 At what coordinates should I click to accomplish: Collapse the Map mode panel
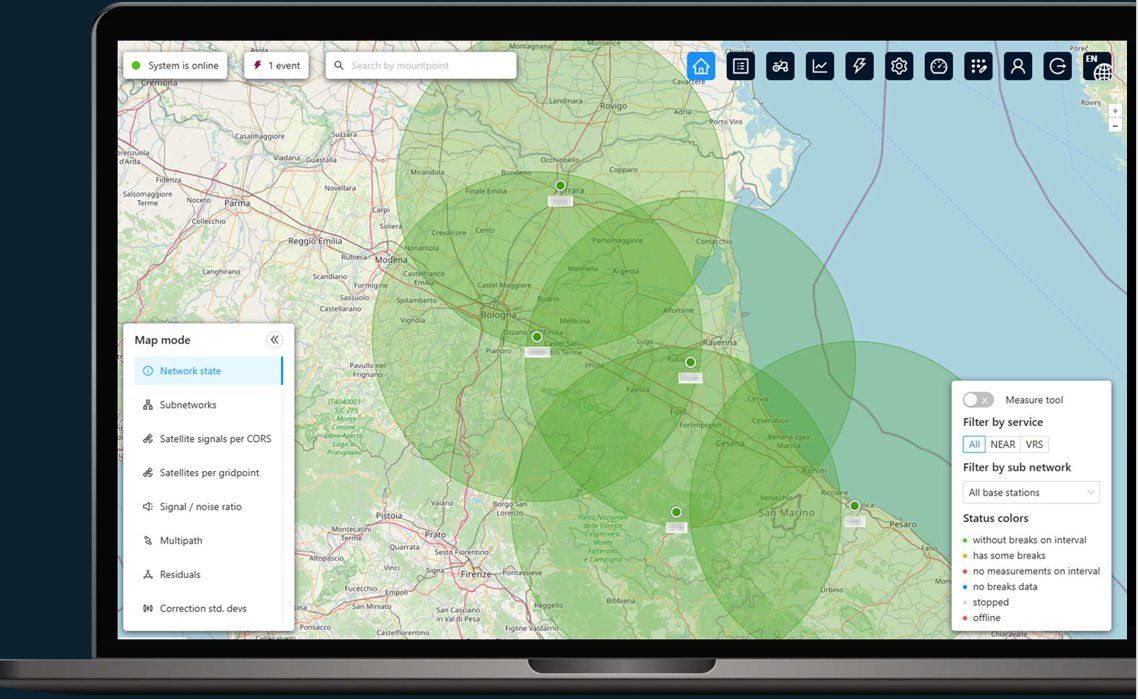(x=274, y=340)
